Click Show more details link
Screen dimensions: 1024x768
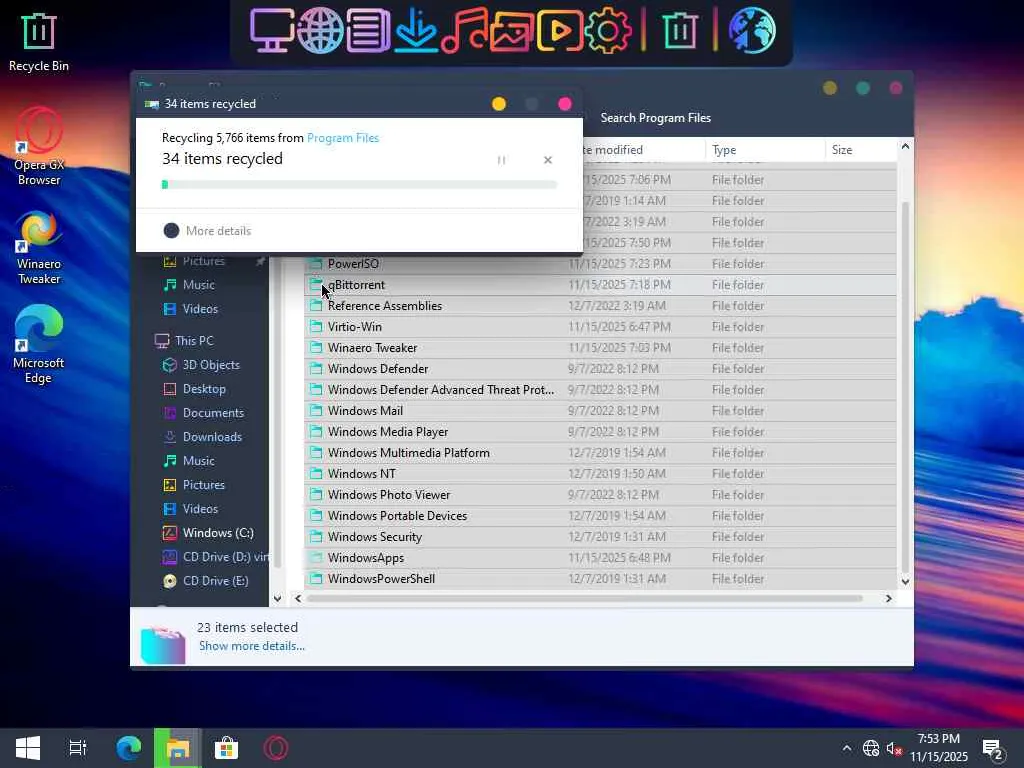coord(251,646)
